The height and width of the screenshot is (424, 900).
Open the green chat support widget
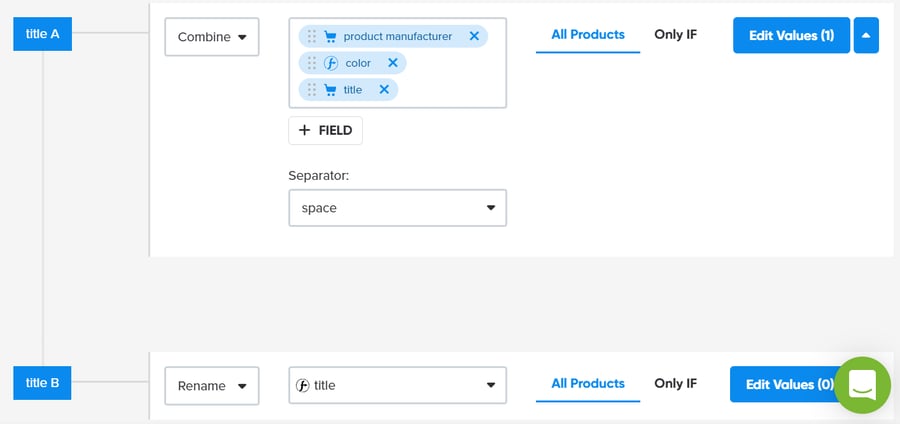861,384
